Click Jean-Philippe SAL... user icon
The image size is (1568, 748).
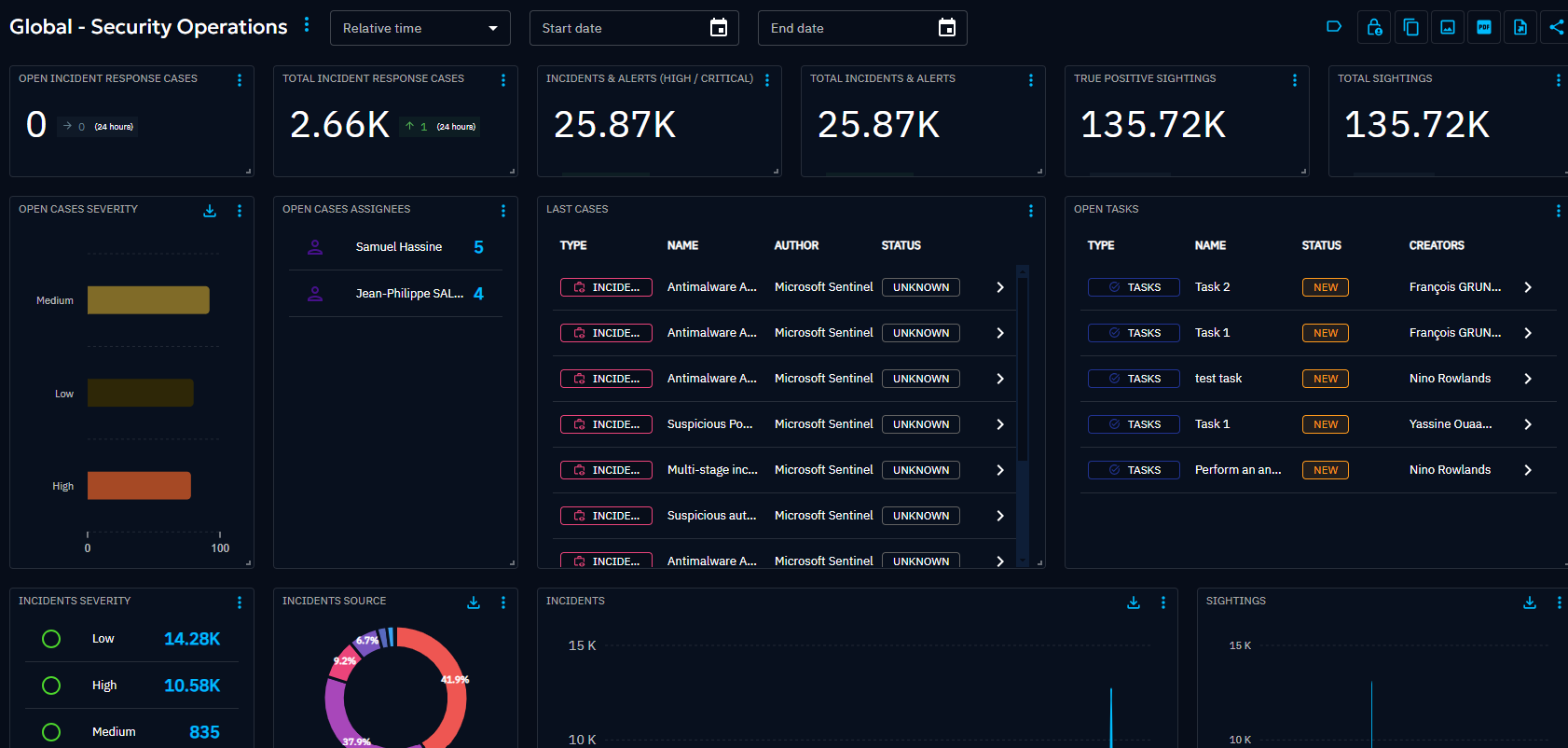pyautogui.click(x=315, y=294)
